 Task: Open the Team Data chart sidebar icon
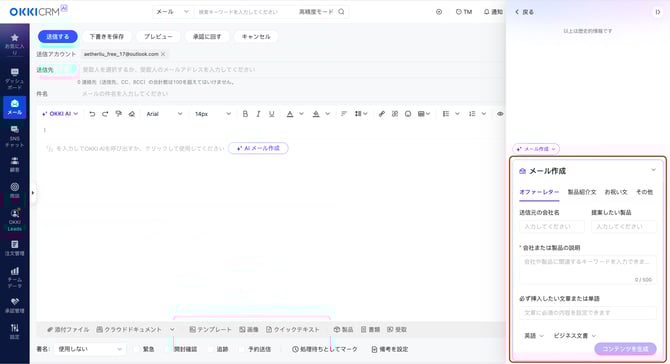pyautogui.click(x=15, y=277)
